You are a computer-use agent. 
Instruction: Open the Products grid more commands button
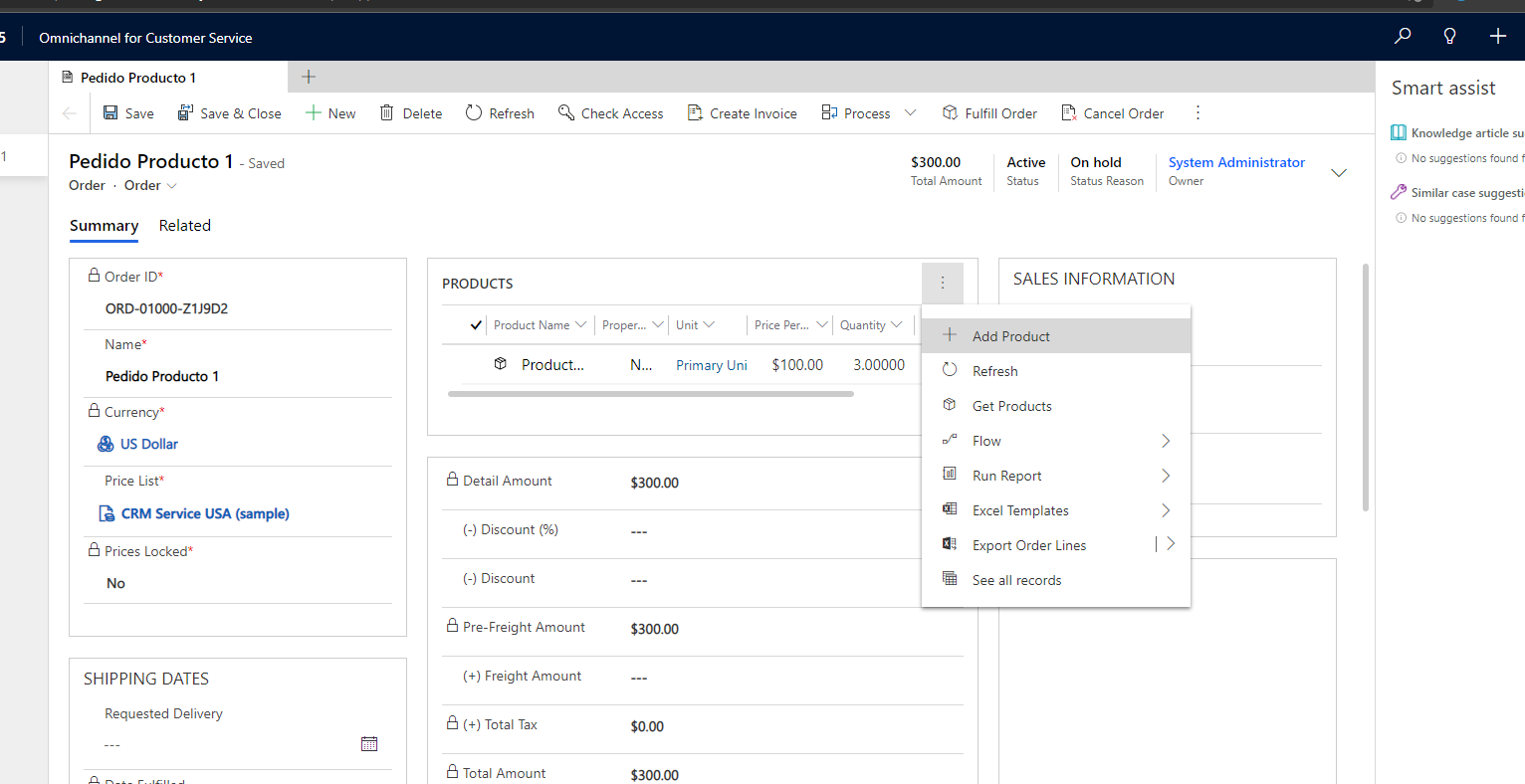pos(943,284)
